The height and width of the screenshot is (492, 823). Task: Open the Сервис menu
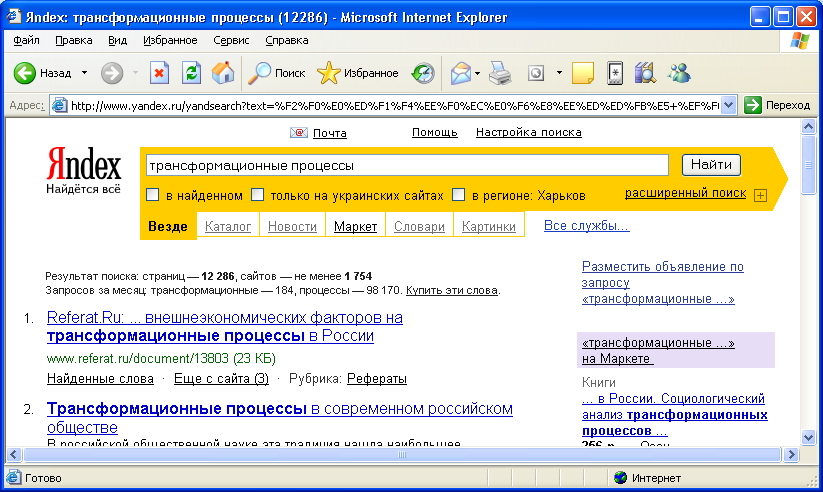coord(231,40)
